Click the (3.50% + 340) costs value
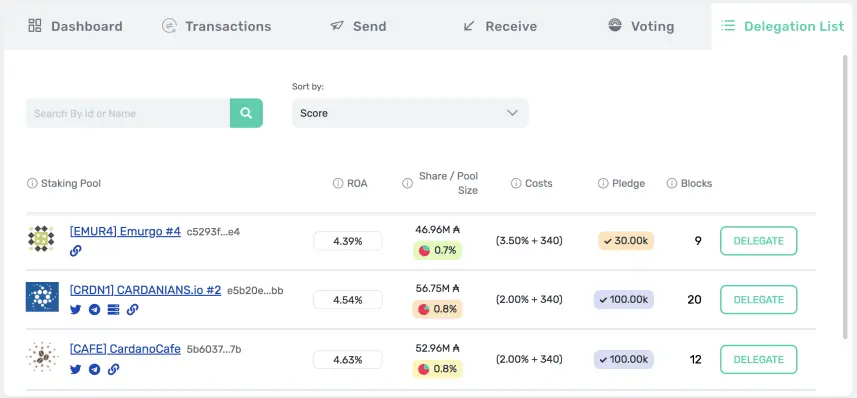The height and width of the screenshot is (398, 857). click(529, 241)
